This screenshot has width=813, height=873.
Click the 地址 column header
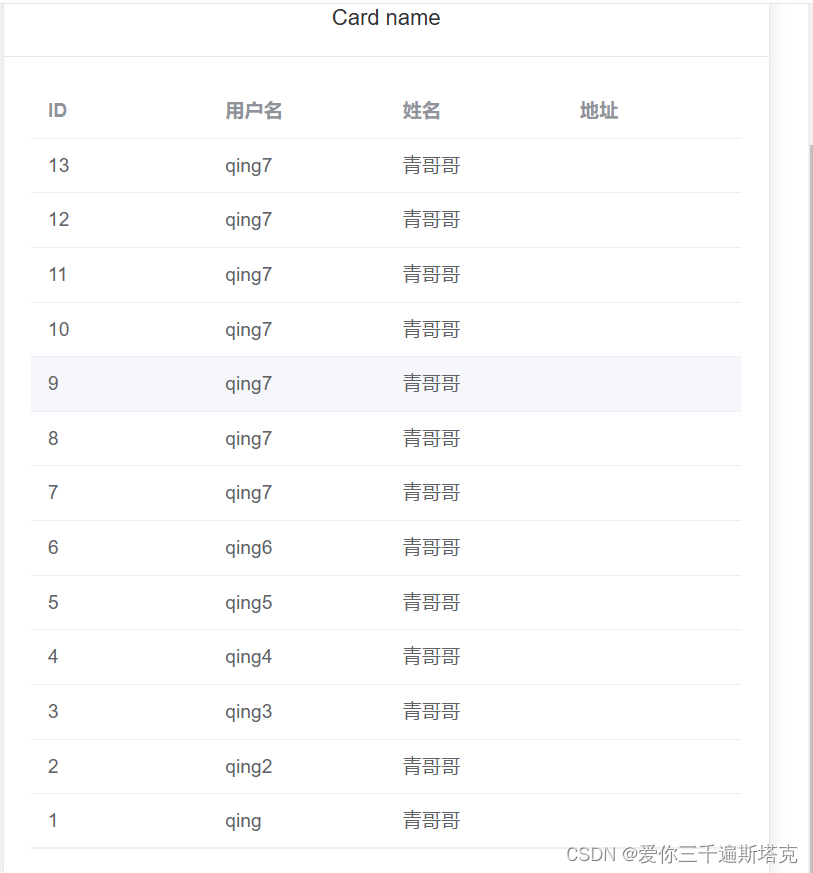point(599,110)
